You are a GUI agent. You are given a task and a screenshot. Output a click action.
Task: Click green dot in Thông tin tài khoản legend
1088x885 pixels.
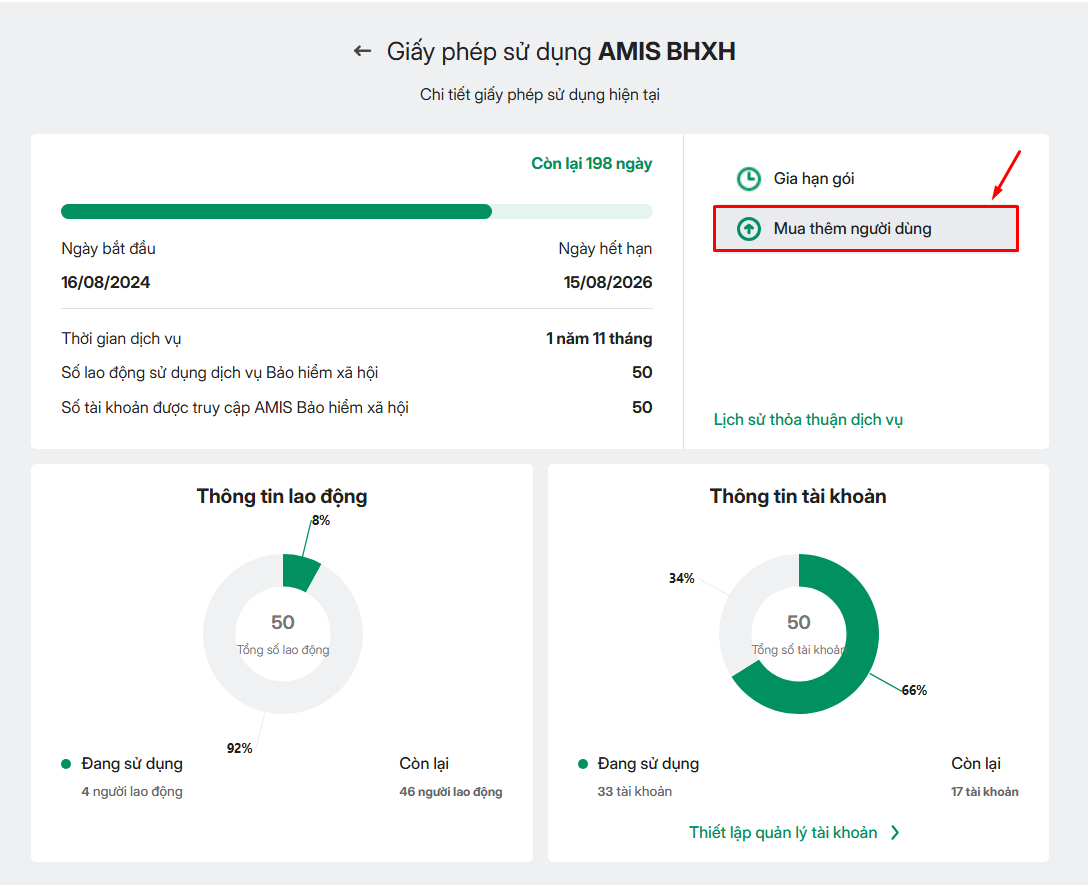(x=583, y=764)
